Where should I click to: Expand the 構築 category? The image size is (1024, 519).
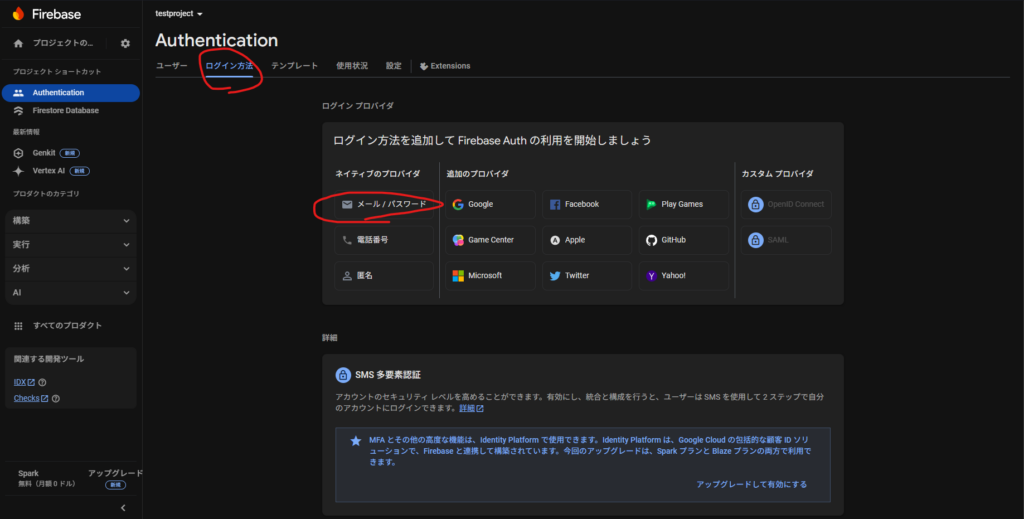tap(71, 221)
